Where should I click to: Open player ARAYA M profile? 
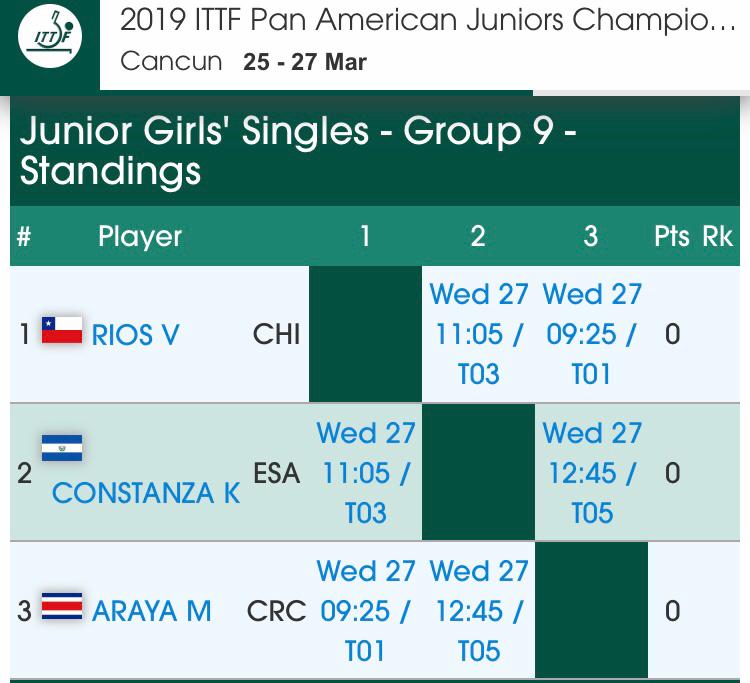pyautogui.click(x=152, y=610)
